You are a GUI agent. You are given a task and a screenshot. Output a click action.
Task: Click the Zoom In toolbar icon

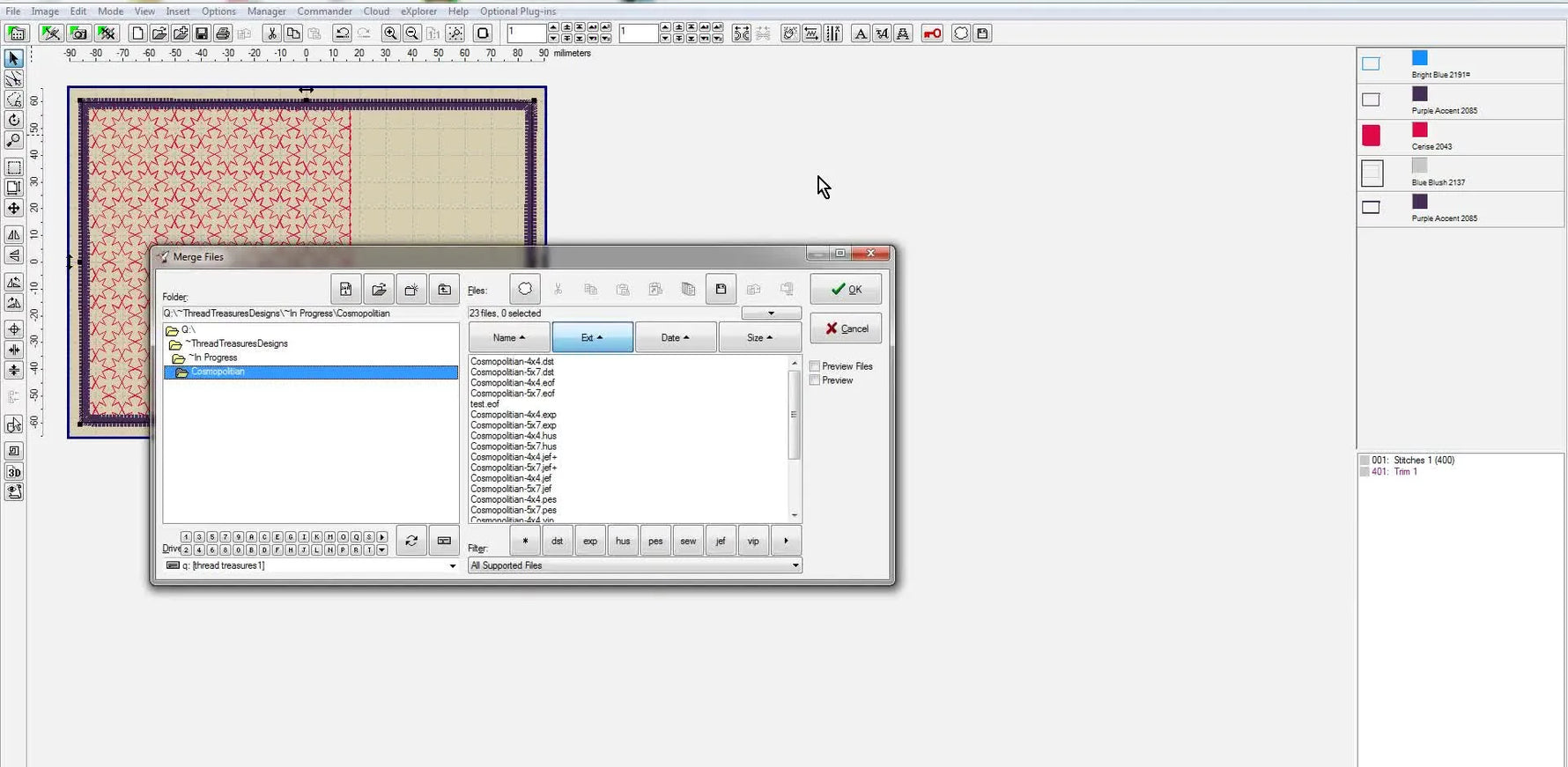click(x=390, y=33)
